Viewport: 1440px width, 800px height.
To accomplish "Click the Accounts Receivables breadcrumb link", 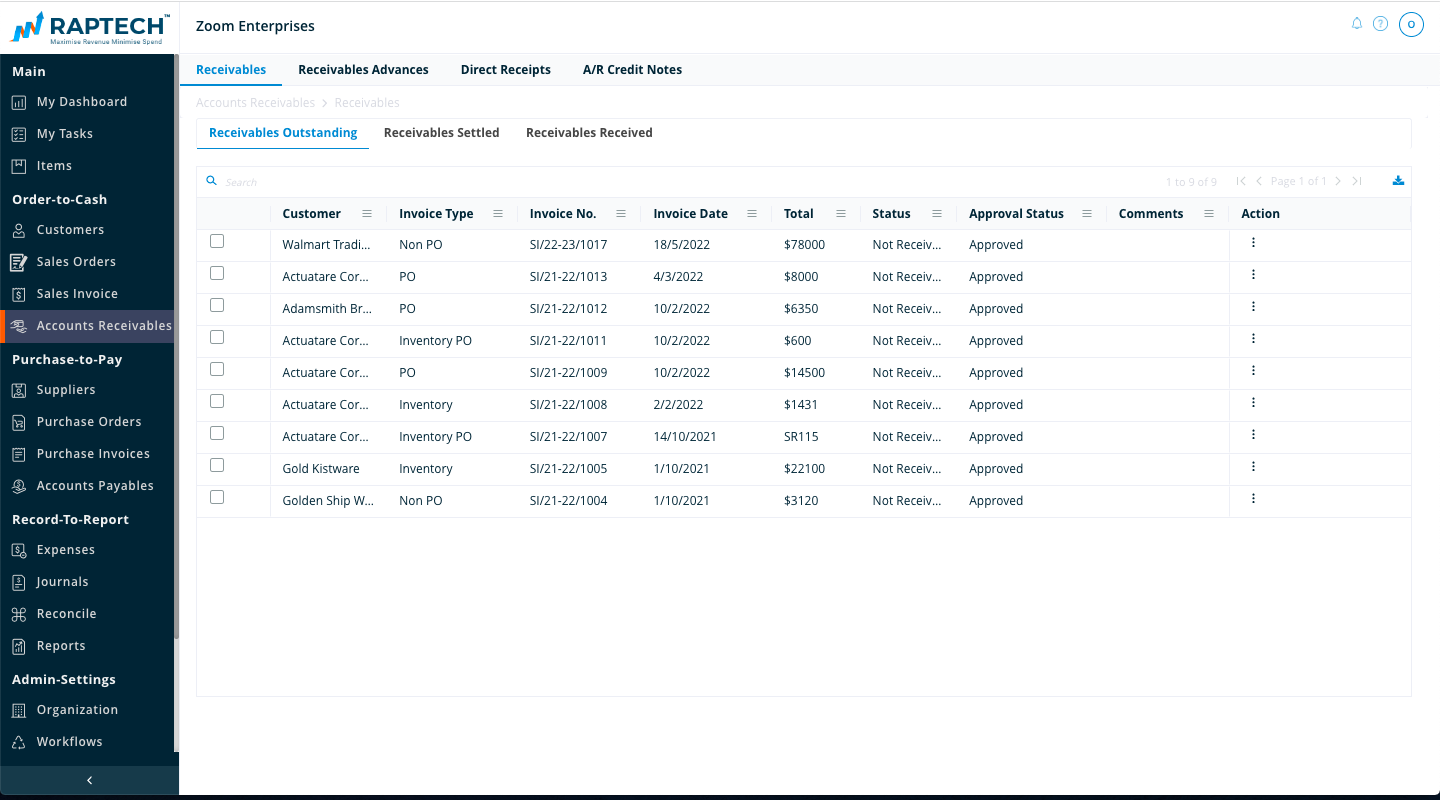I will (x=255, y=103).
